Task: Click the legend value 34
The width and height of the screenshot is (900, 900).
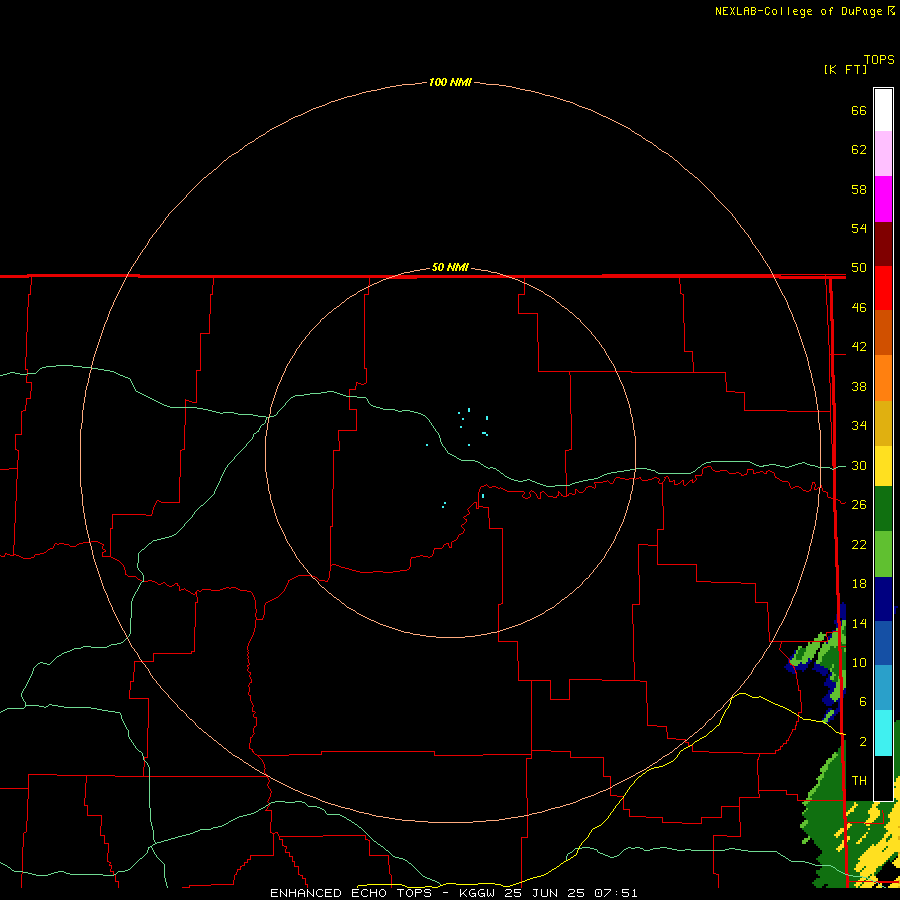Action: pyautogui.click(x=859, y=426)
